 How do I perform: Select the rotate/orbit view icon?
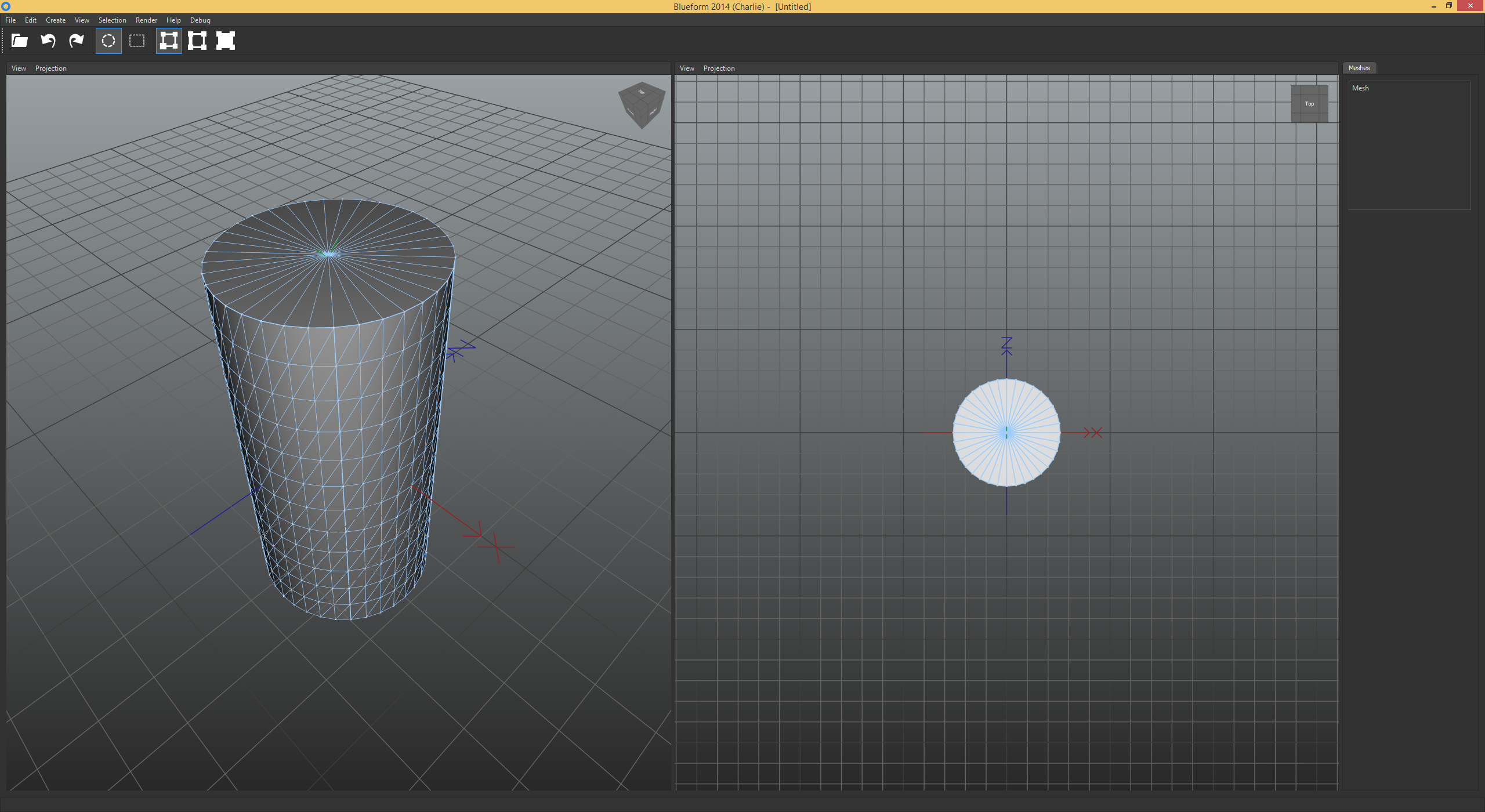coord(108,41)
